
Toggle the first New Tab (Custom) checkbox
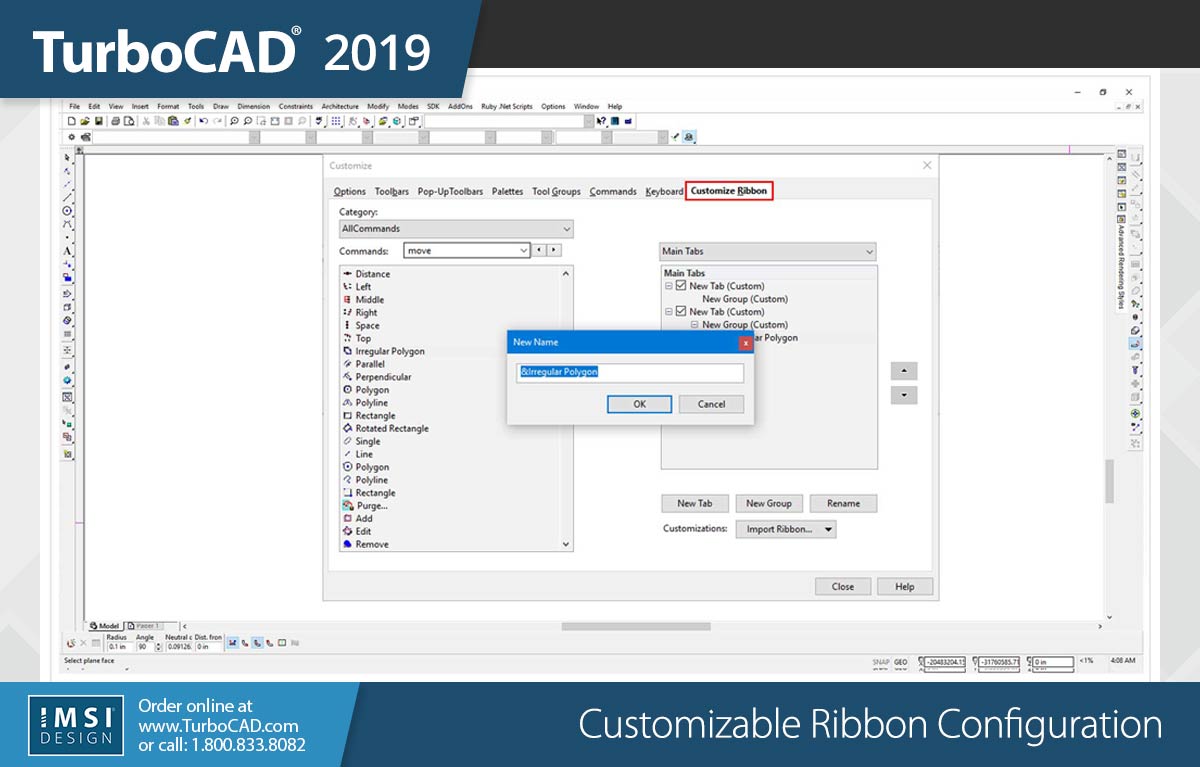(x=681, y=286)
